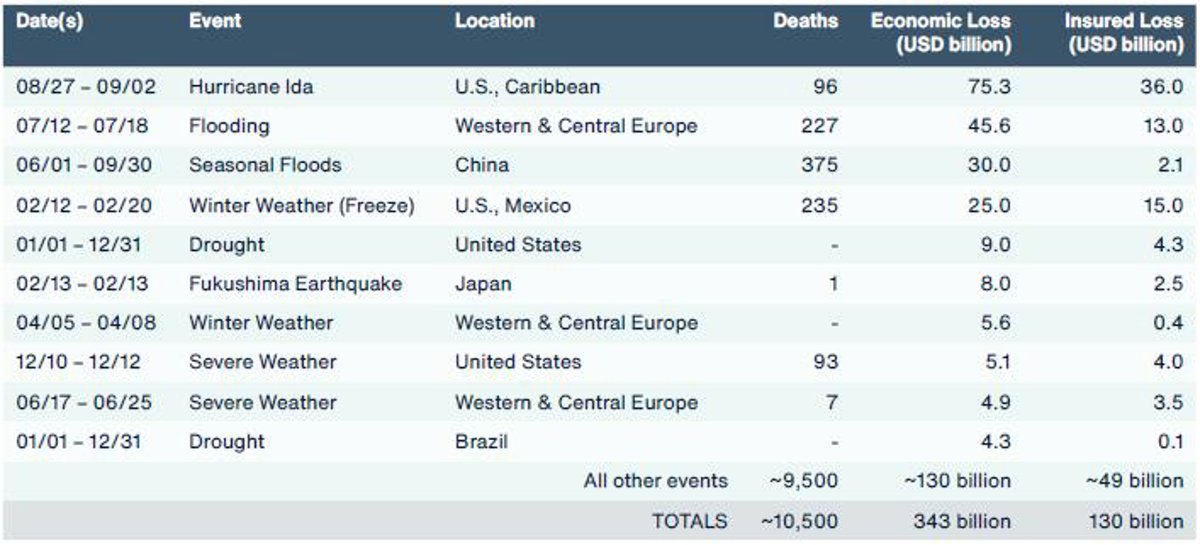1200x545 pixels.
Task: Click the U.S., Caribbean location cell
Action: point(528,87)
